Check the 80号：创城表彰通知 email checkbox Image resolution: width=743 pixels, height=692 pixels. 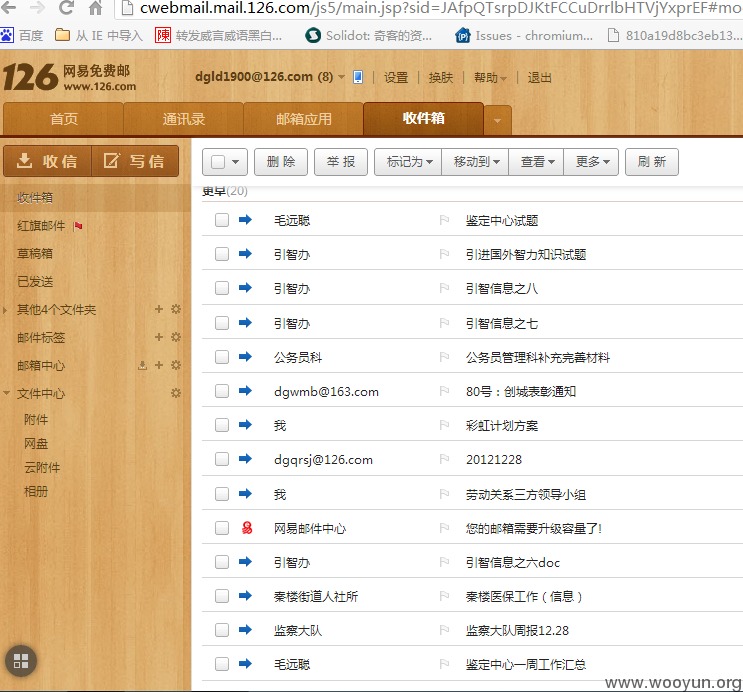point(222,391)
